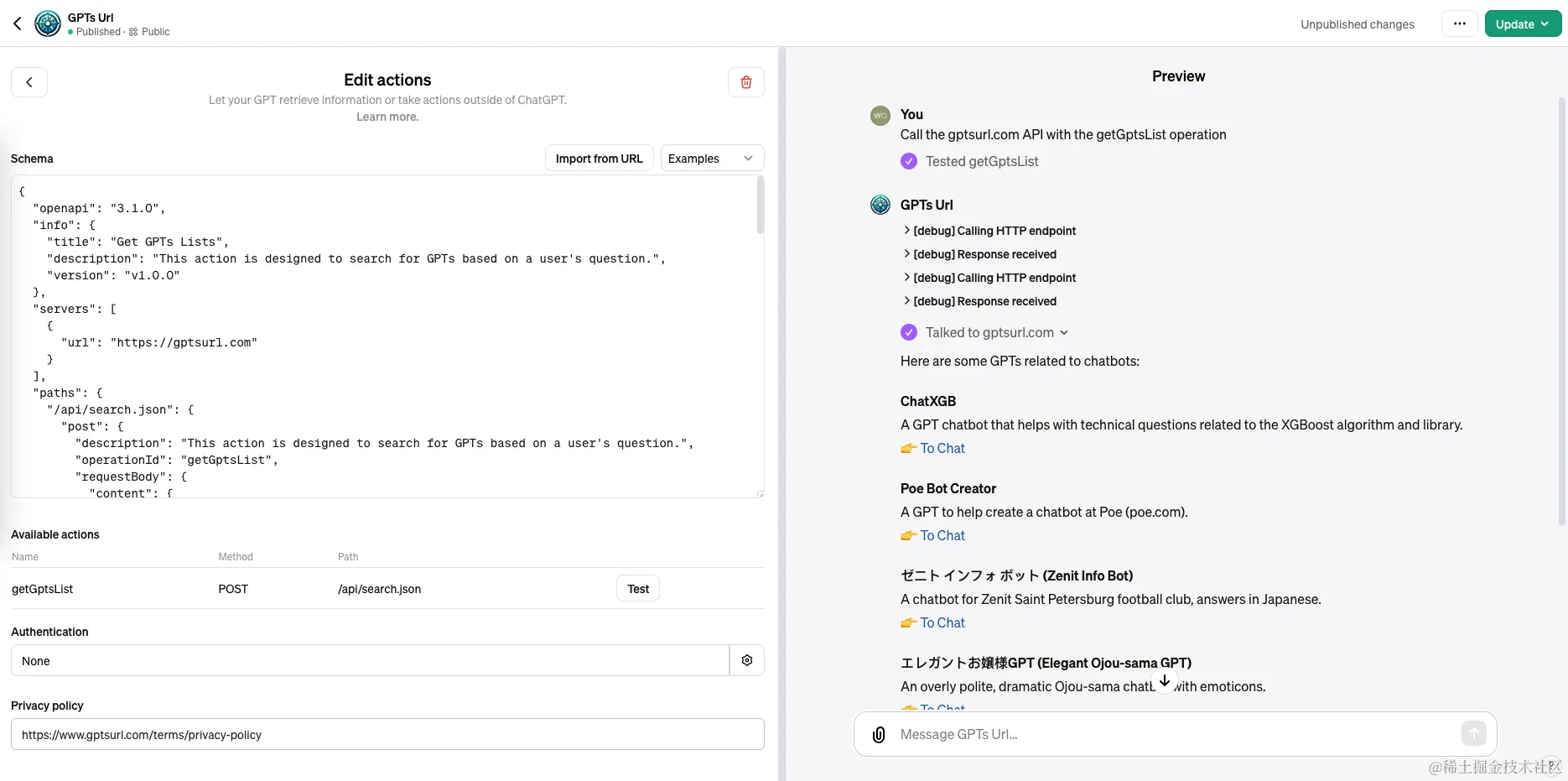Click the GPTs Url logo avatar in header
Viewport: 1568px width, 781px height.
[48, 23]
